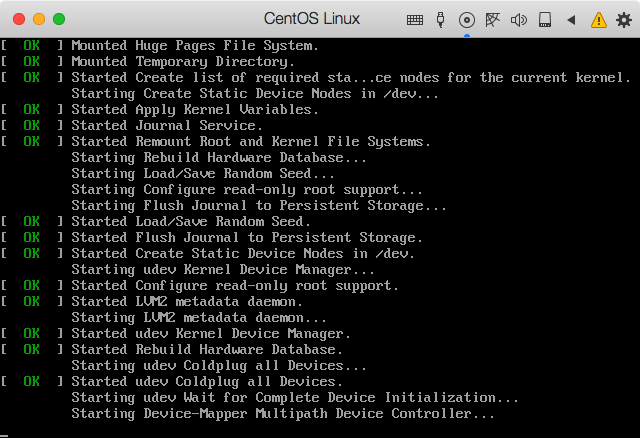This screenshot has width=640, height=438.
Task: Click the green zoom window button
Action: click(59, 19)
